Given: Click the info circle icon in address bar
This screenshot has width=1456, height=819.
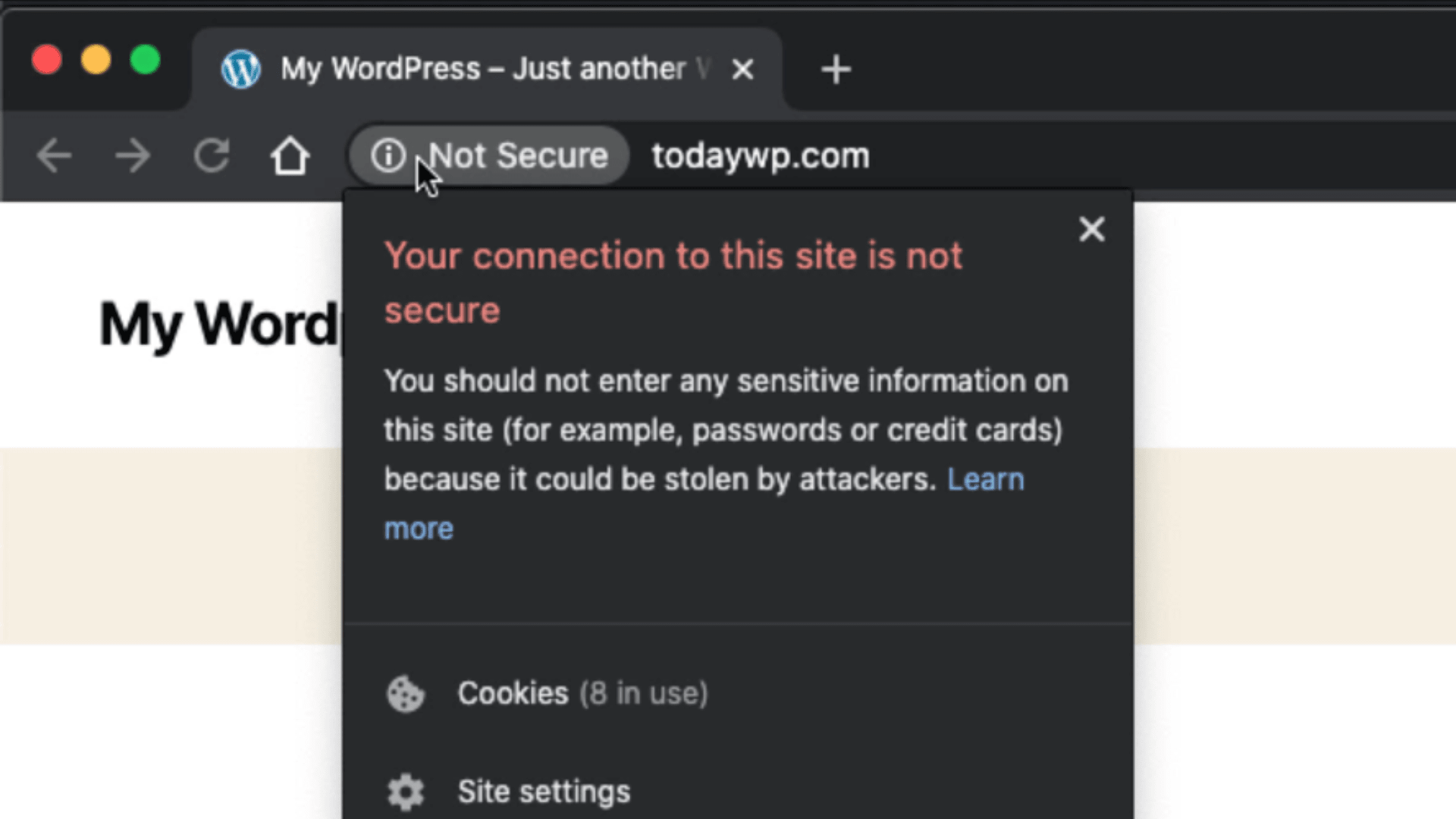Looking at the screenshot, I should click(x=388, y=155).
